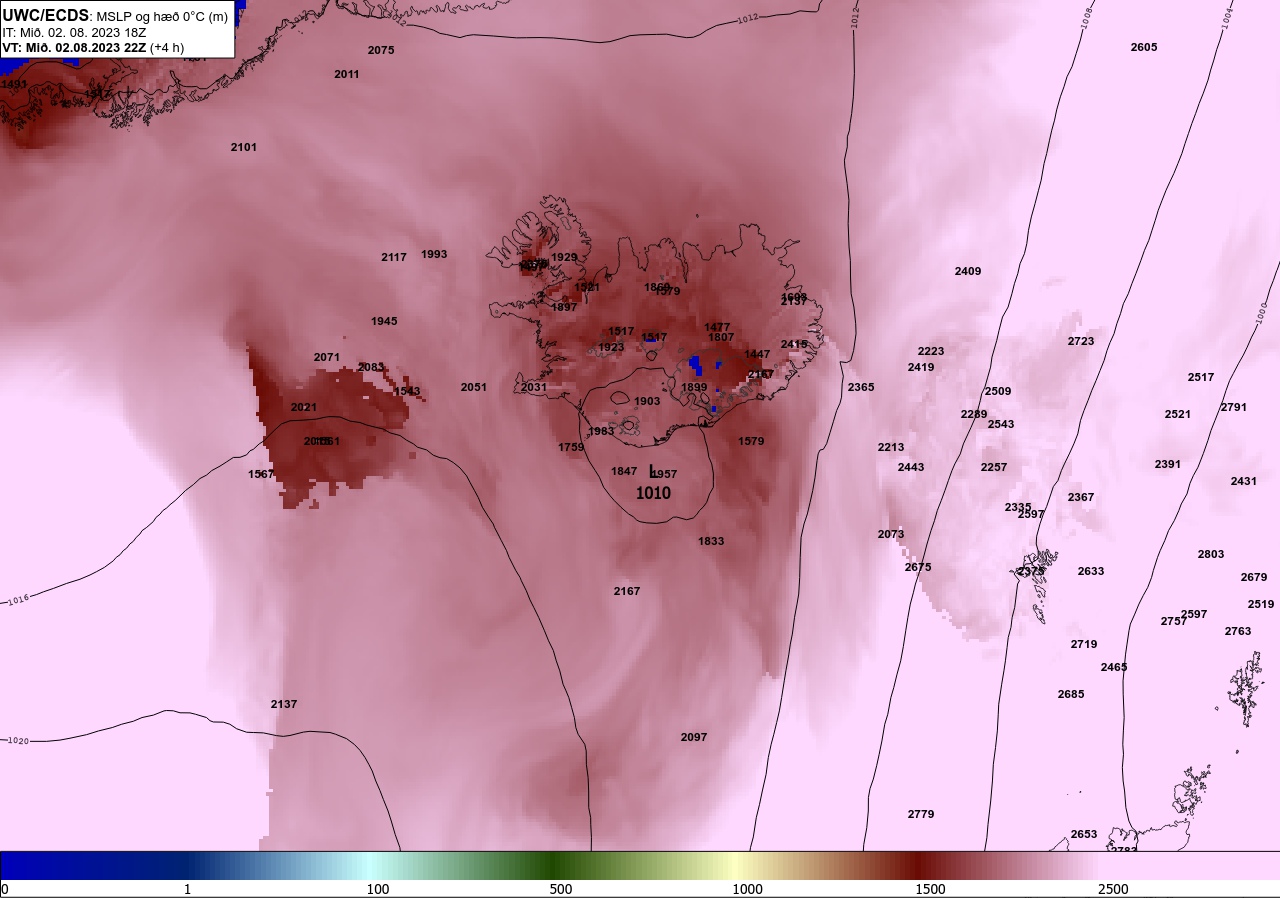Click the 2465 height value
This screenshot has height=898, width=1280.
[1114, 667]
